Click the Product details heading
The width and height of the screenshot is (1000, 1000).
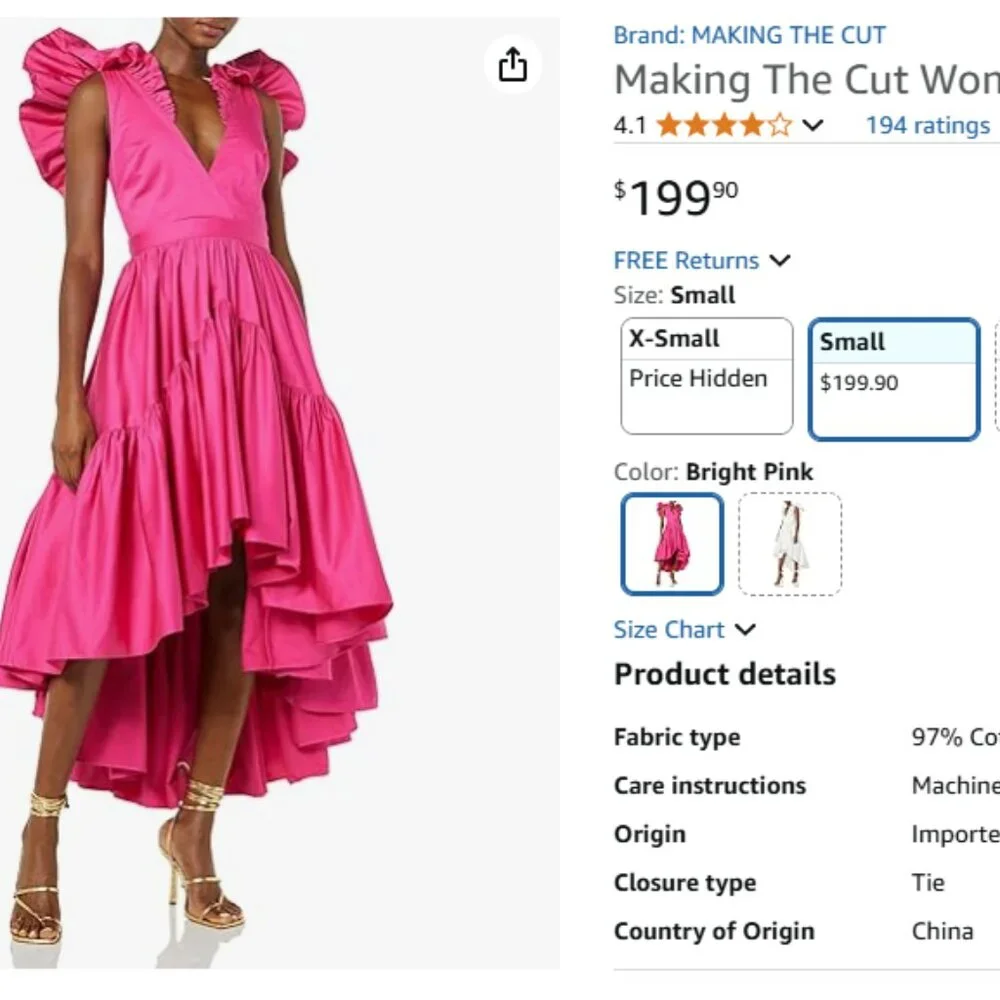pyautogui.click(x=724, y=674)
